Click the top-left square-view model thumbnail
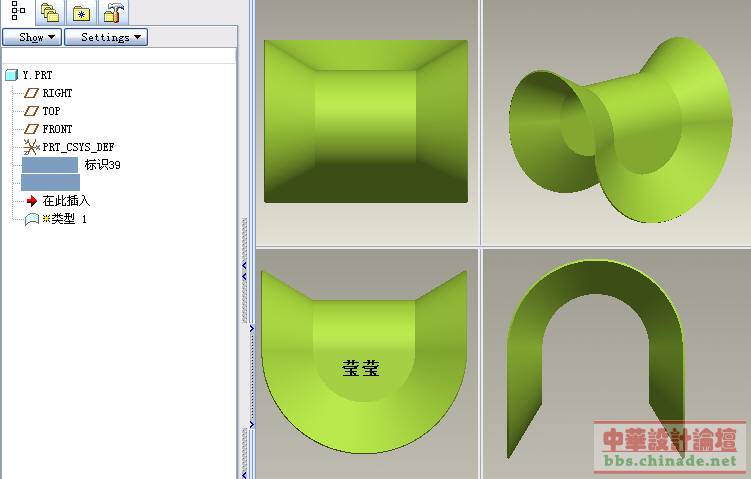 coord(366,121)
